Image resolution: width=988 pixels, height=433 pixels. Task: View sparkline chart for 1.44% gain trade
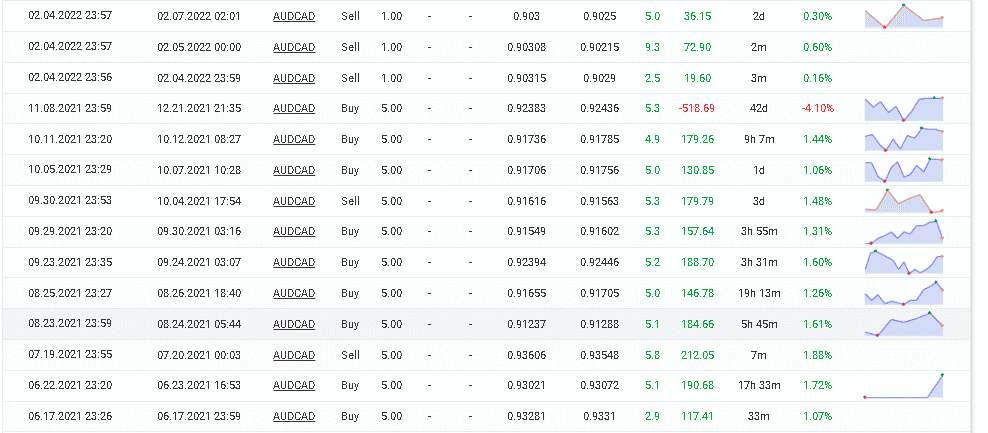pos(904,139)
